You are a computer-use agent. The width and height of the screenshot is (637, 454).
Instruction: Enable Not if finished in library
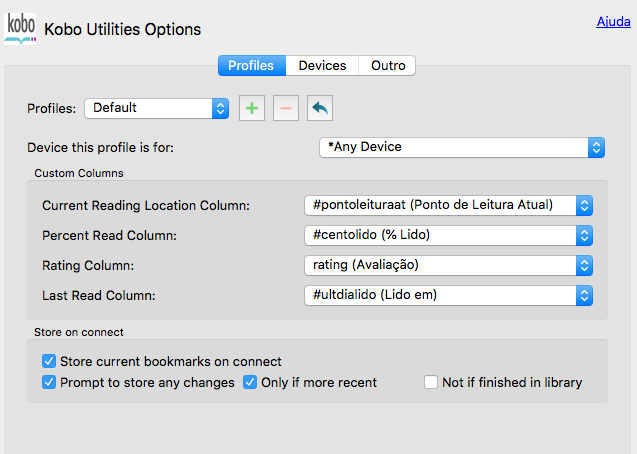[x=431, y=382]
